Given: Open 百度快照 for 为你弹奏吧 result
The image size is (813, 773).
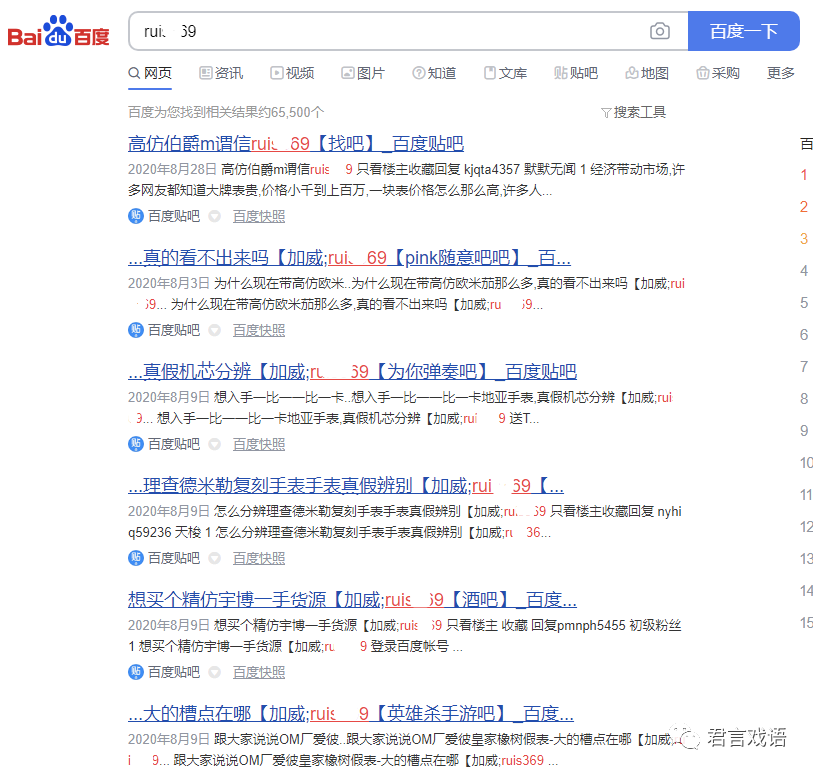Looking at the screenshot, I should point(259,444).
